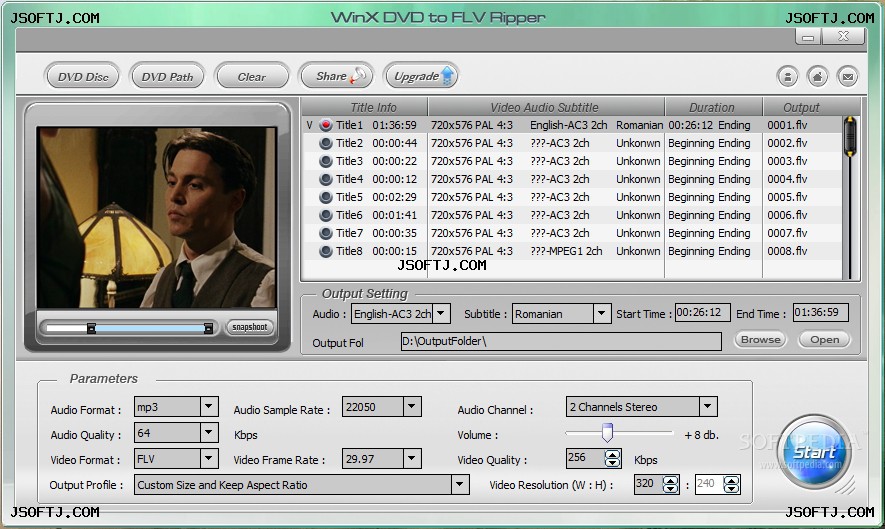
Task: Select the Title7 radio button
Action: (326, 233)
